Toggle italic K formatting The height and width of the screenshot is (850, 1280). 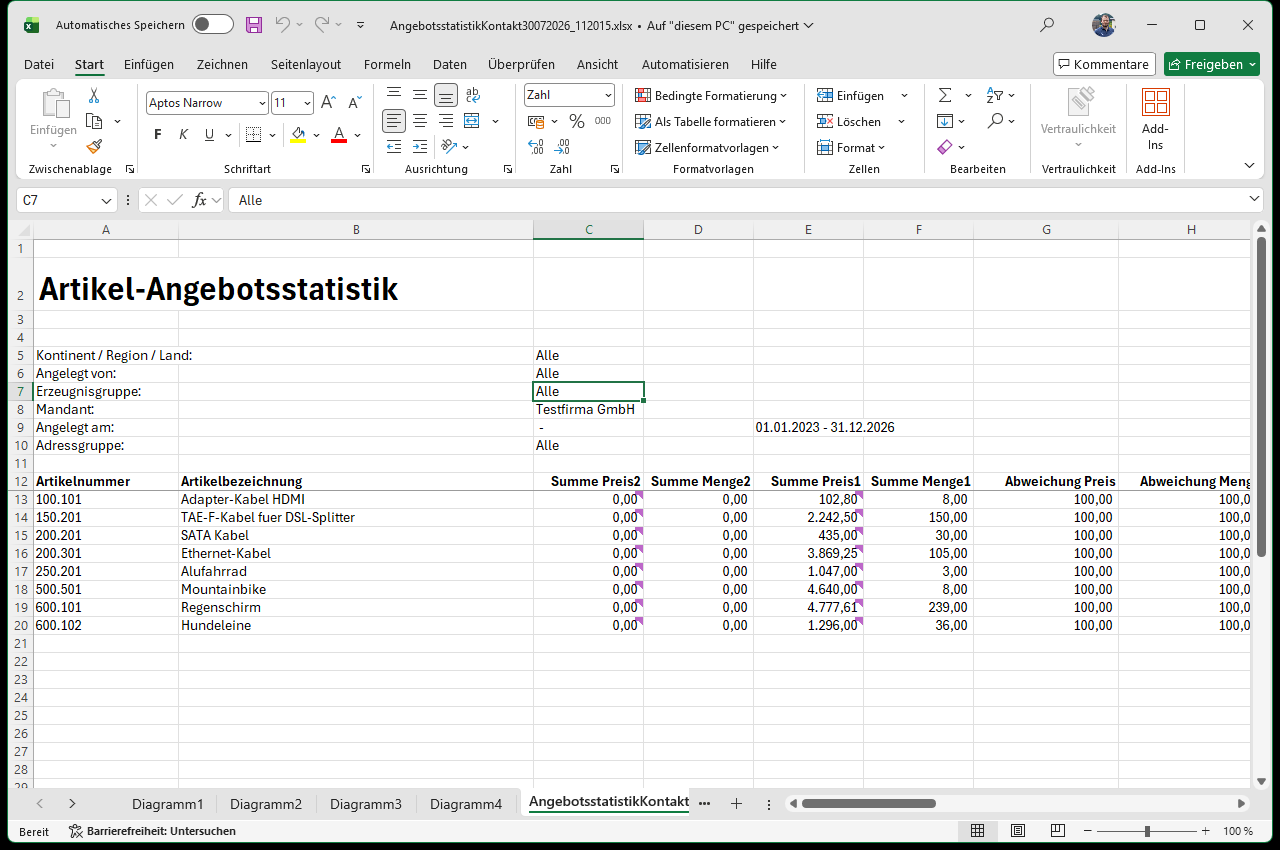(183, 135)
